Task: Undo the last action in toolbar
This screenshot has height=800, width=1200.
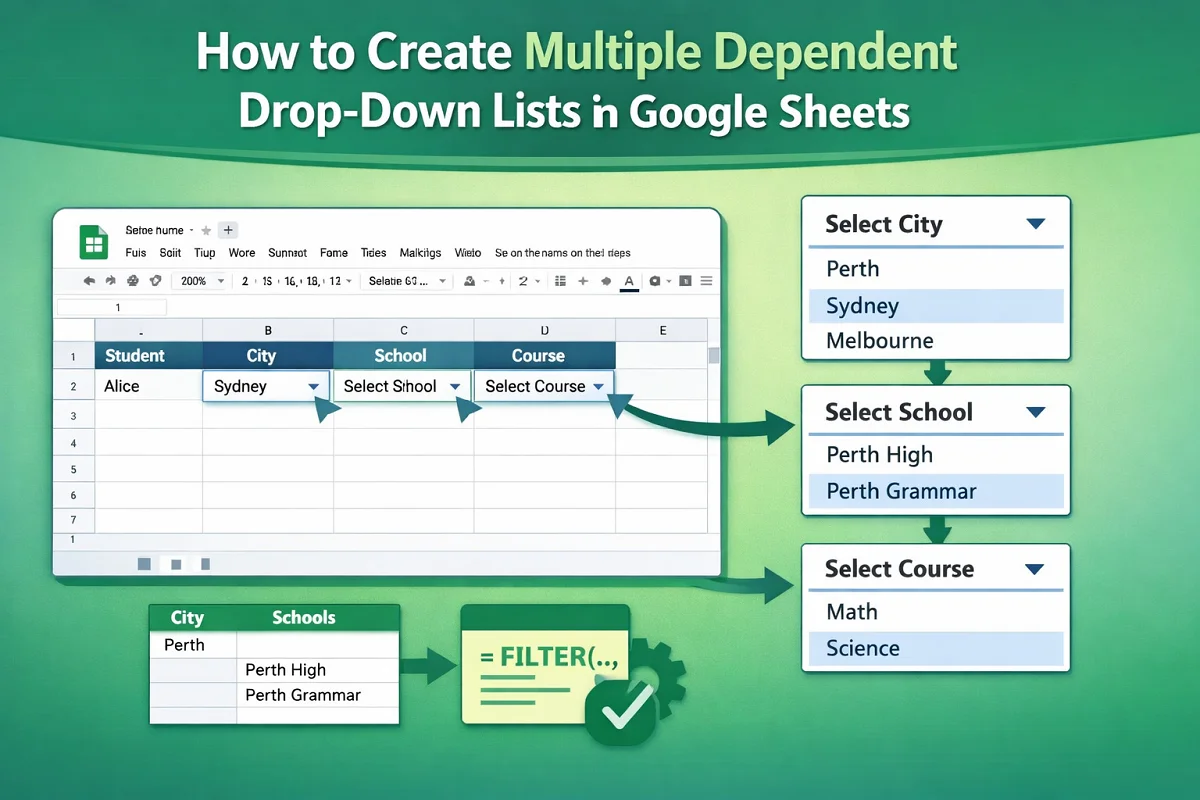Action: 89,281
